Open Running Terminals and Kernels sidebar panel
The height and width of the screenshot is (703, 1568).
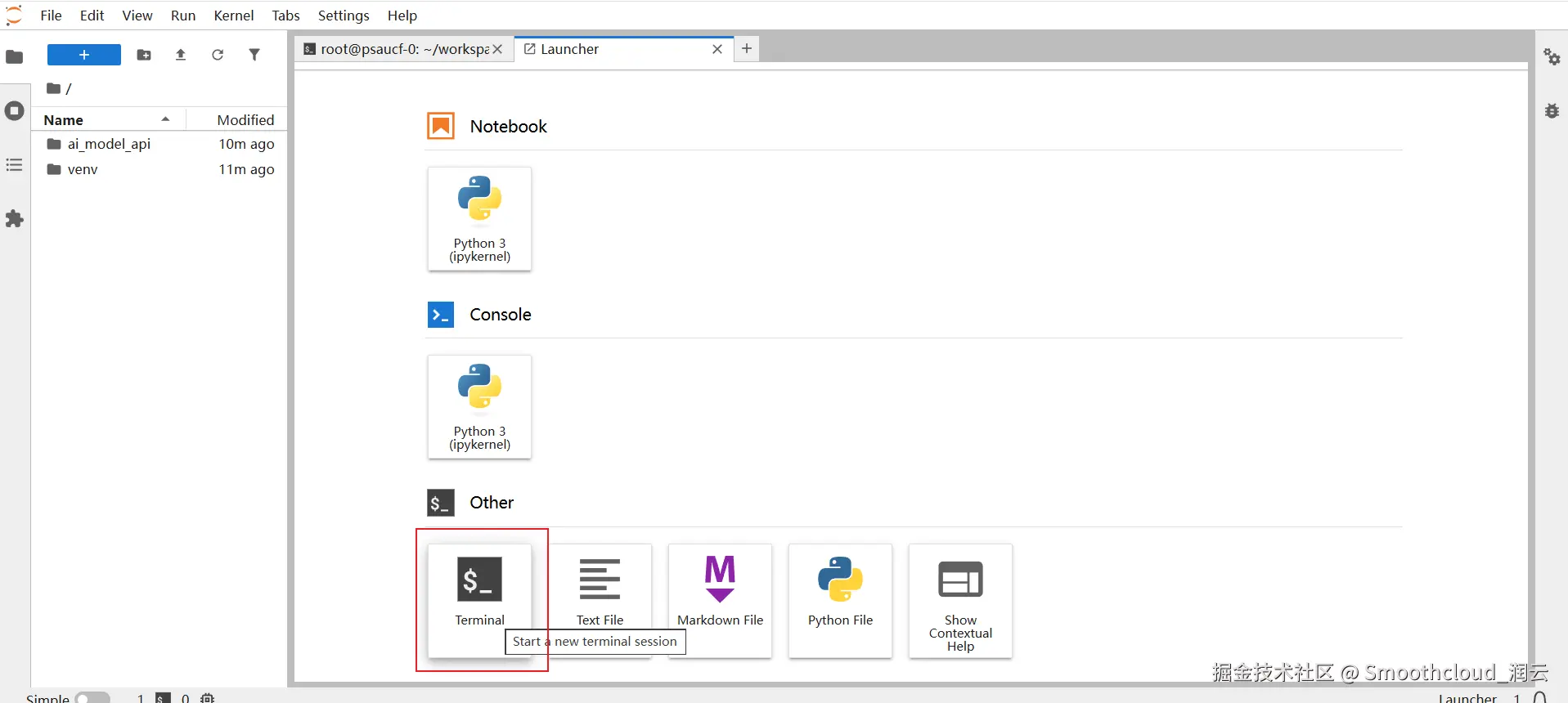14,110
